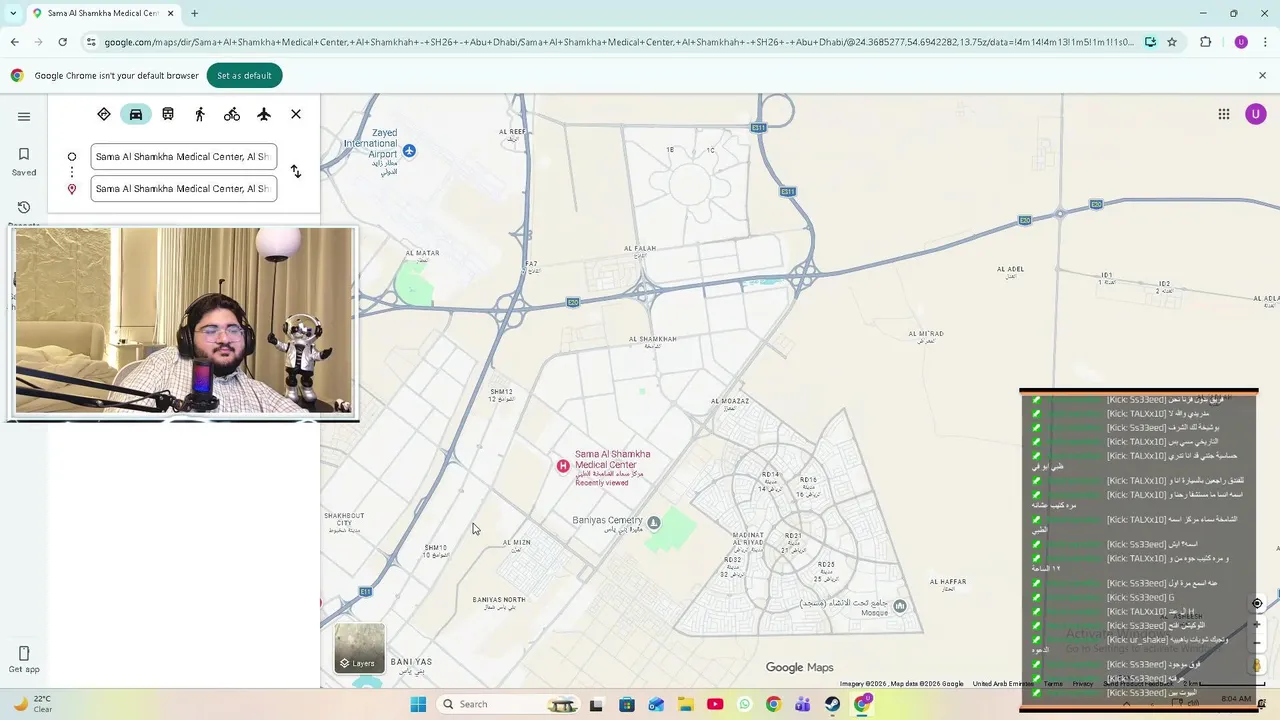Open the Terms link

[1053, 684]
